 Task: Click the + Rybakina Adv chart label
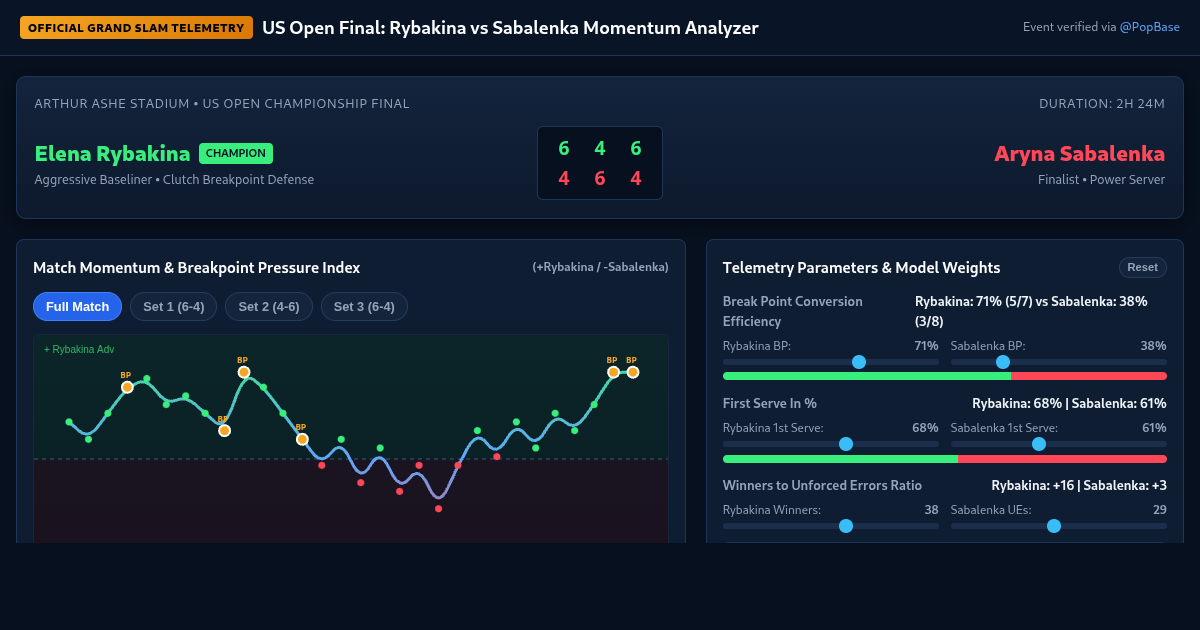[79, 349]
